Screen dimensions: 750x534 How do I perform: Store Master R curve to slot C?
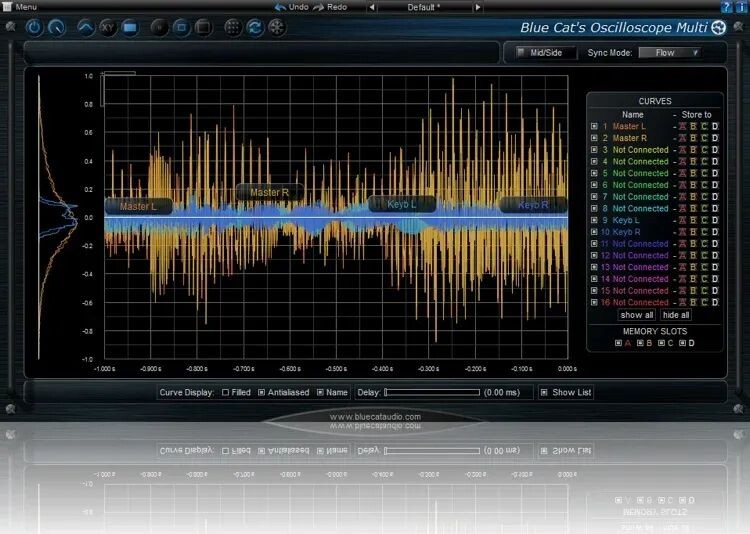(x=704, y=138)
